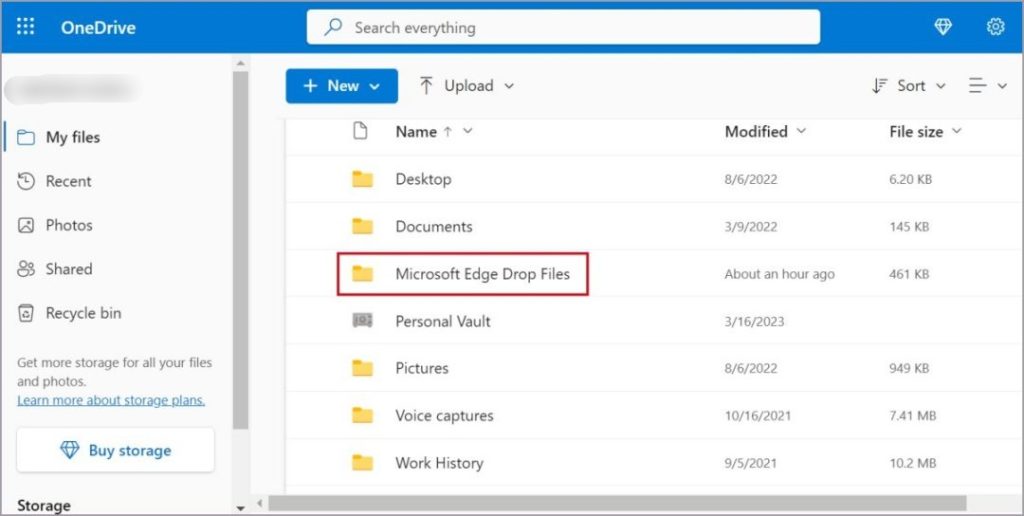This screenshot has height=516, width=1024.
Task: Open the Work History folder name
Action: click(x=440, y=463)
